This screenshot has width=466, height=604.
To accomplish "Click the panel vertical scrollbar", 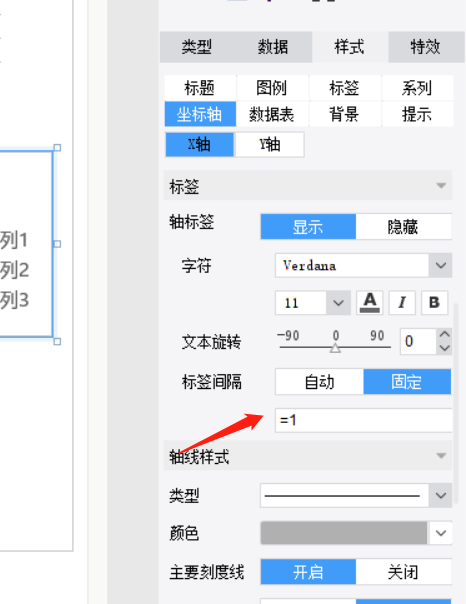I will (x=456, y=403).
